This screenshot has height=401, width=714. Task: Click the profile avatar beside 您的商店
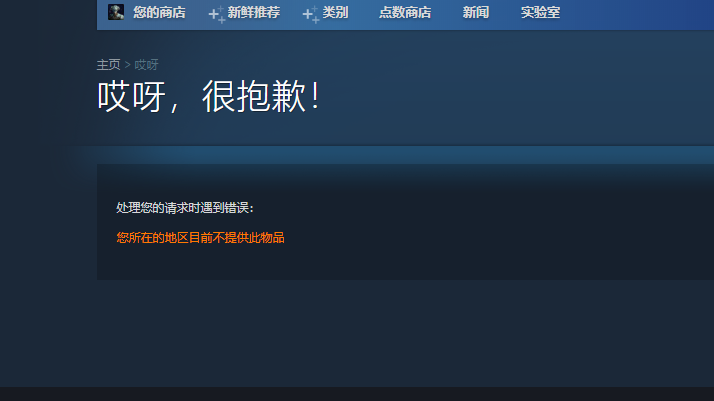click(116, 12)
